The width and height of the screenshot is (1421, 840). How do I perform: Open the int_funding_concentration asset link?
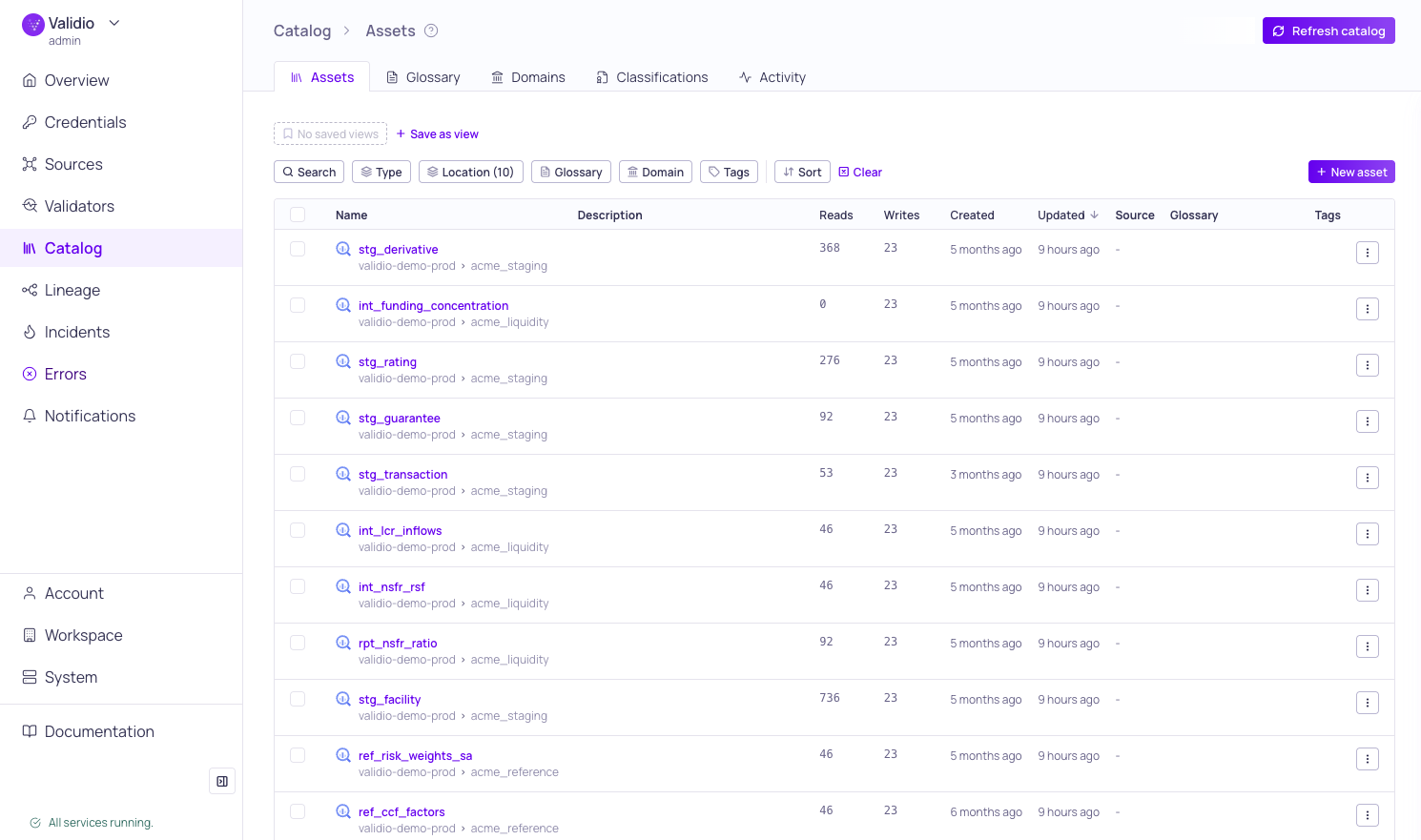click(433, 306)
